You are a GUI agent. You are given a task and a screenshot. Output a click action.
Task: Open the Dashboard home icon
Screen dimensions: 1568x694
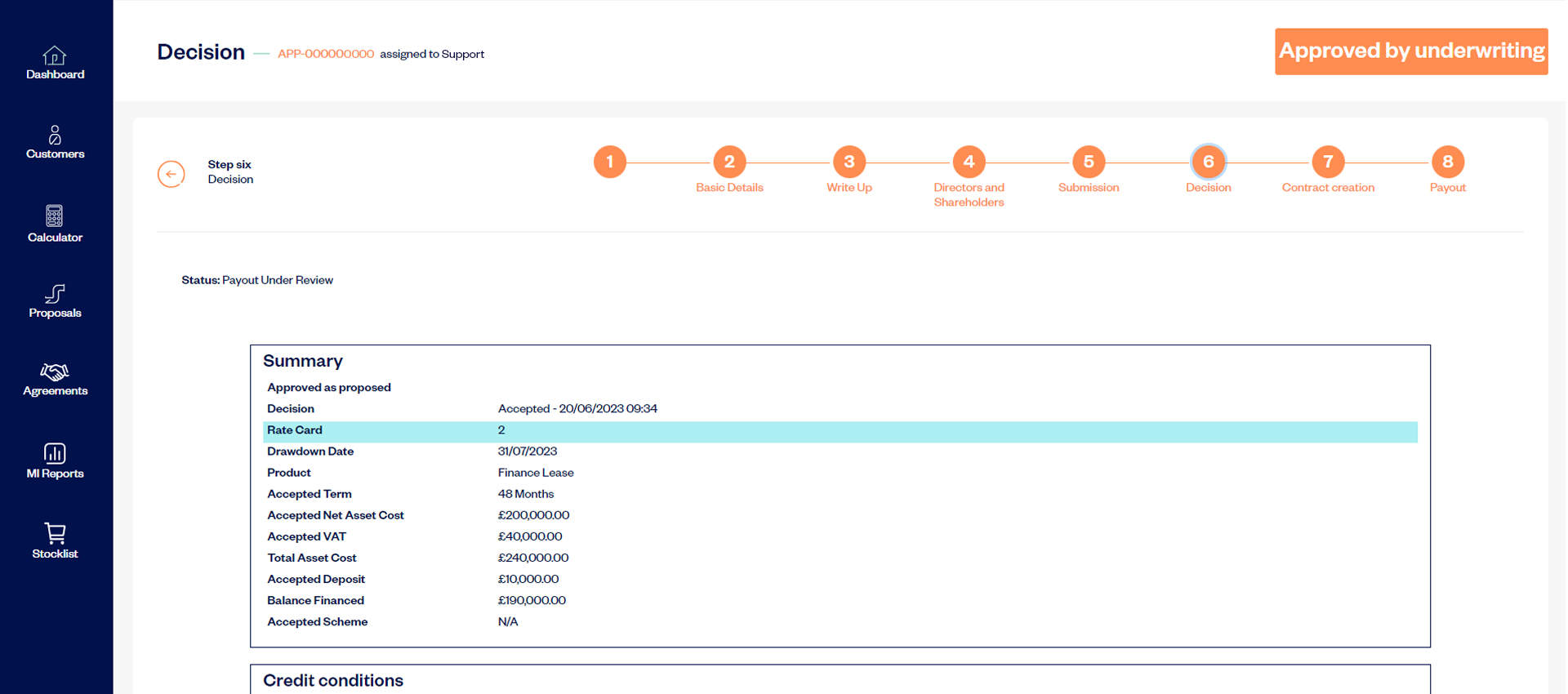pos(55,56)
